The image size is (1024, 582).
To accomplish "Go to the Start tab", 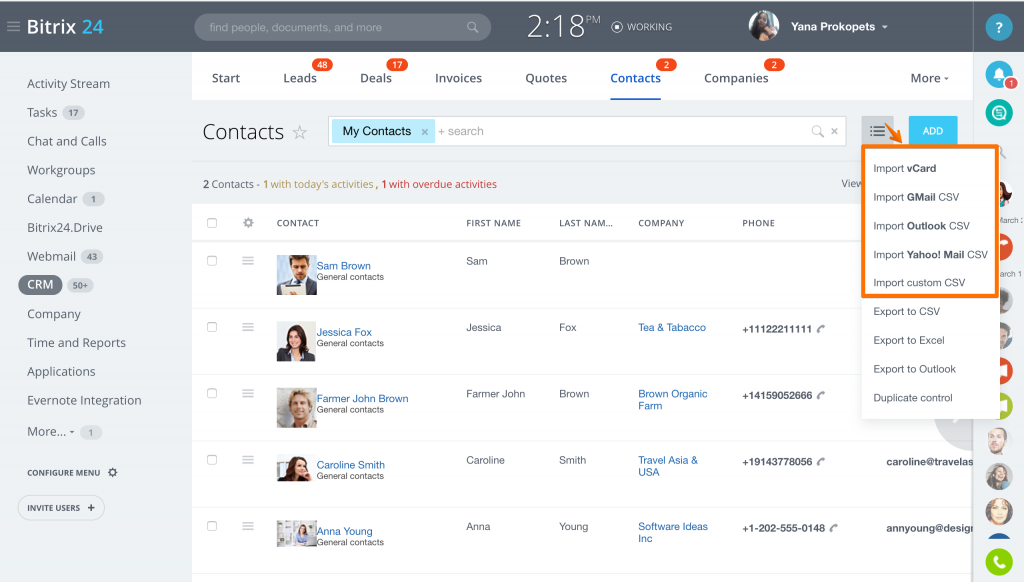I will point(226,78).
